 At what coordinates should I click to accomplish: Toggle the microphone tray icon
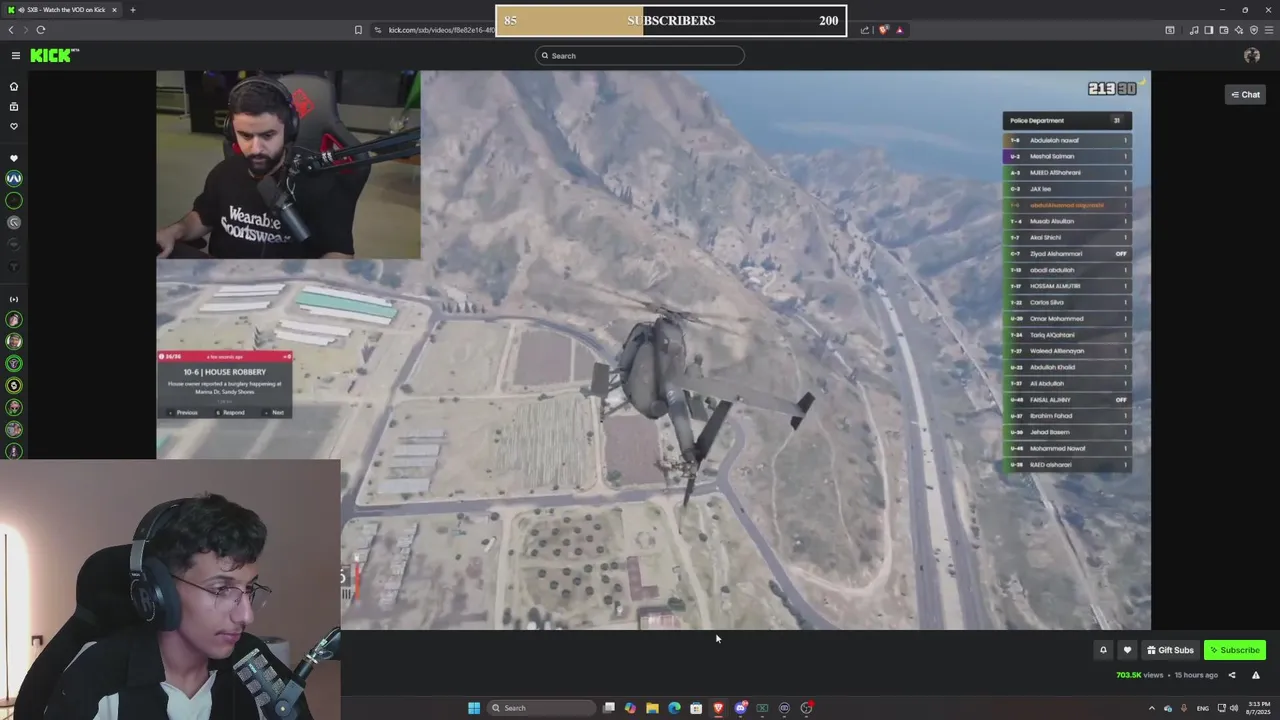click(1184, 708)
